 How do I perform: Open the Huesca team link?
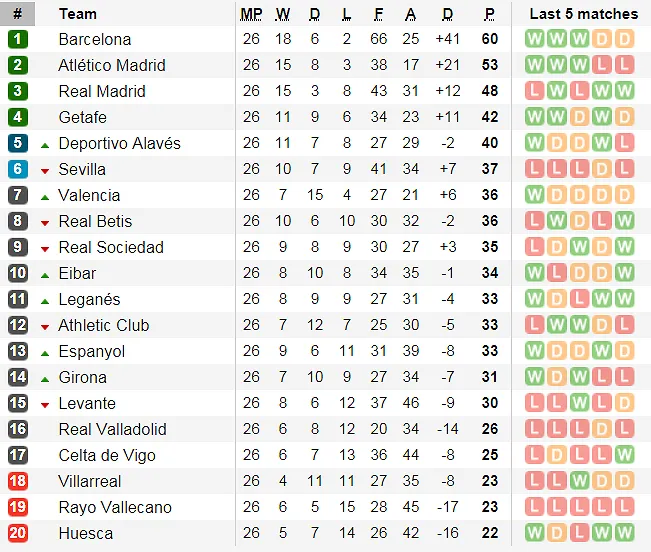(x=86, y=533)
